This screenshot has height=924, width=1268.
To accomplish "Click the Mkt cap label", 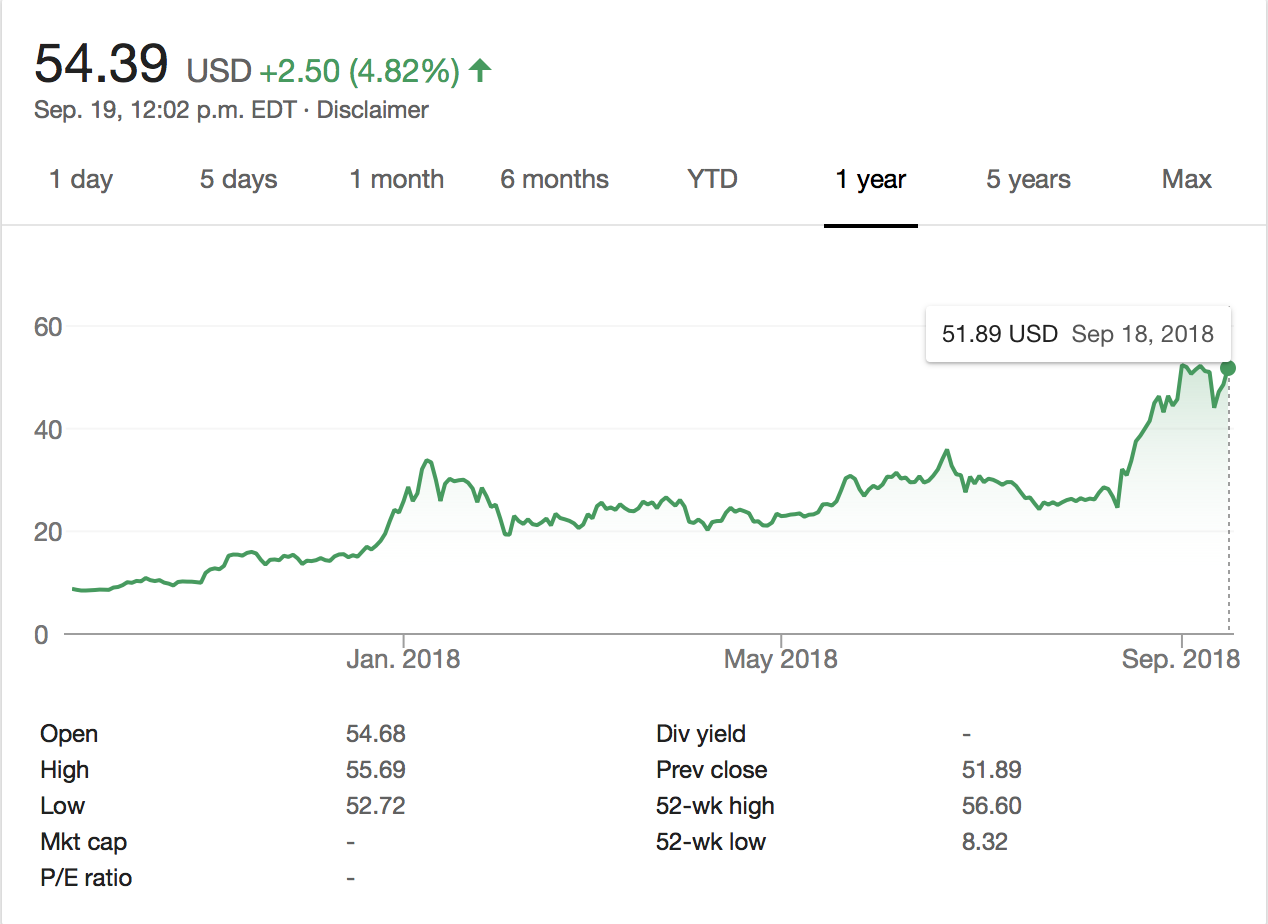I will click(x=83, y=842).
